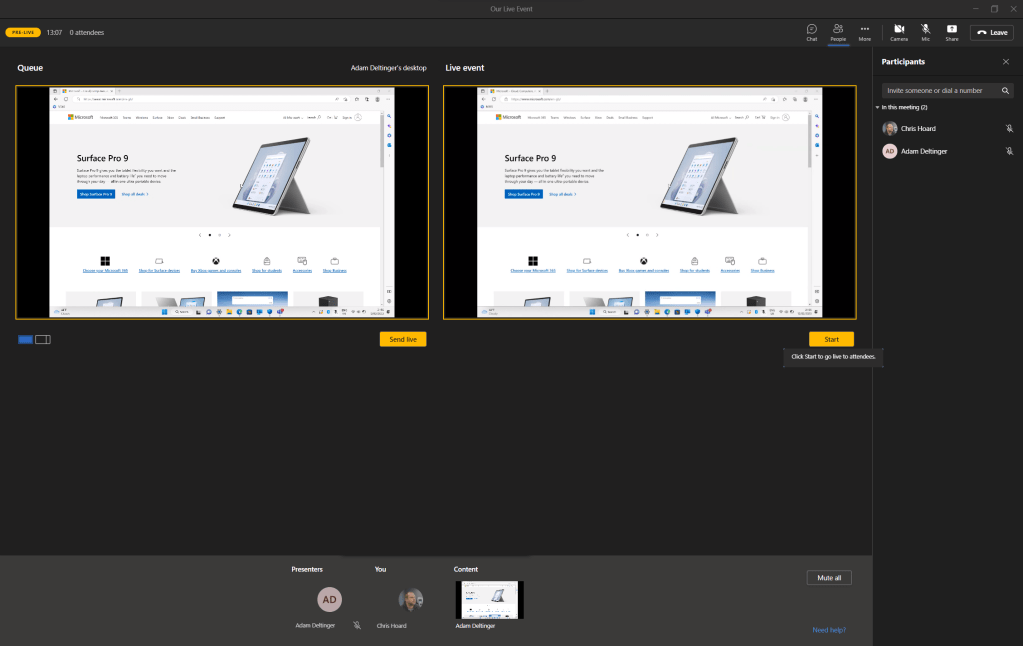Turn on the Camera
The height and width of the screenshot is (646, 1023).
[899, 32]
